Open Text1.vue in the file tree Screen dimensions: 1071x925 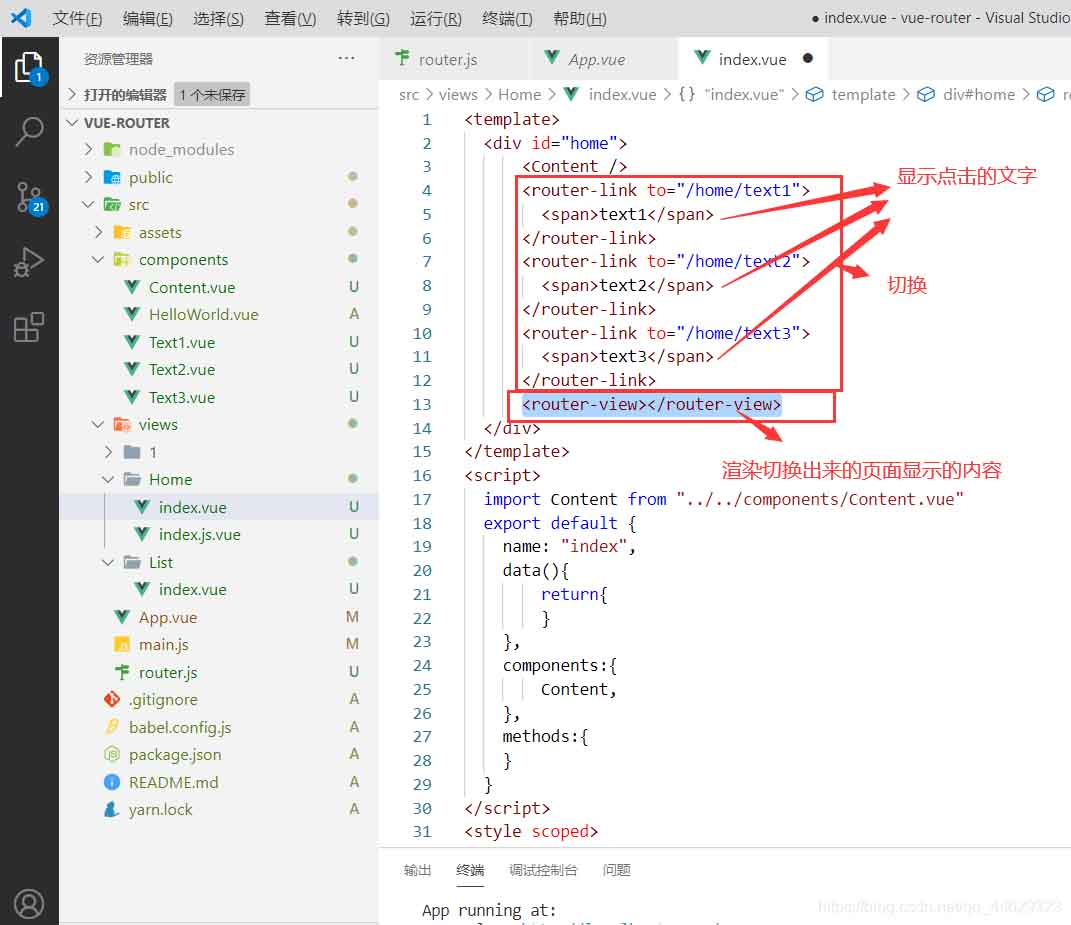[219, 342]
